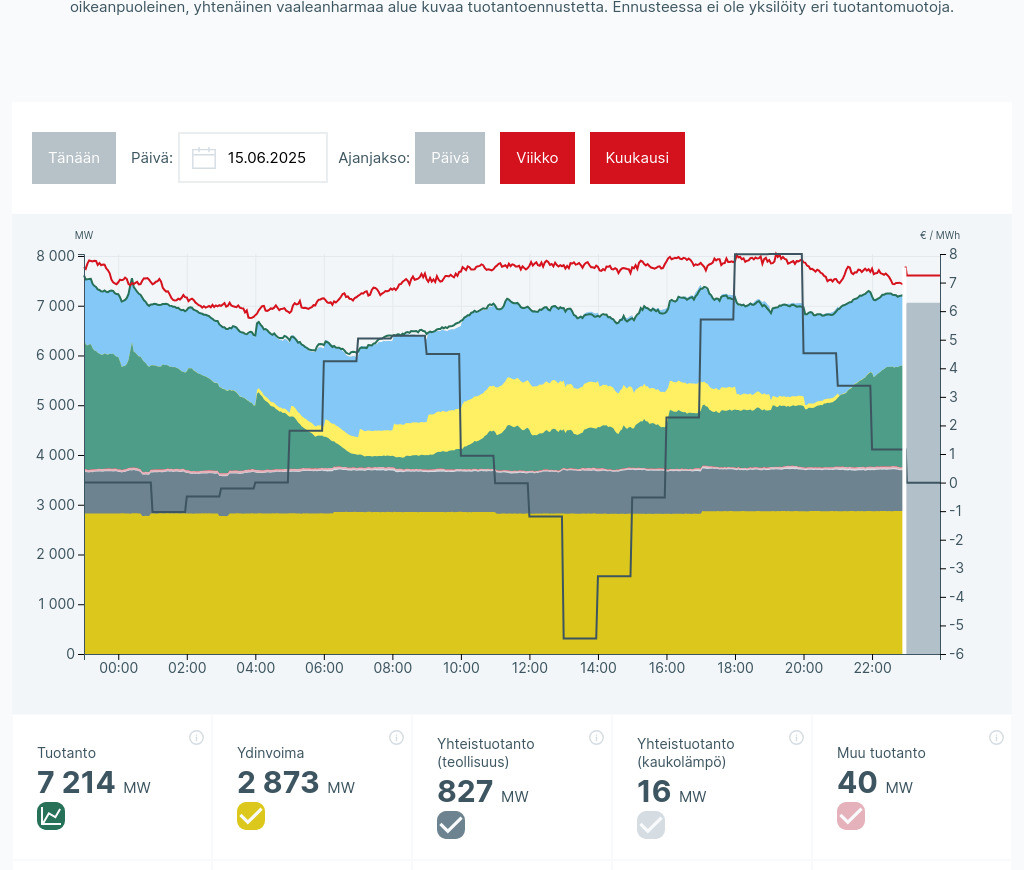The image size is (1024, 870).
Task: Click the lowest price step near 13:00–14:00
Action: tap(580, 638)
